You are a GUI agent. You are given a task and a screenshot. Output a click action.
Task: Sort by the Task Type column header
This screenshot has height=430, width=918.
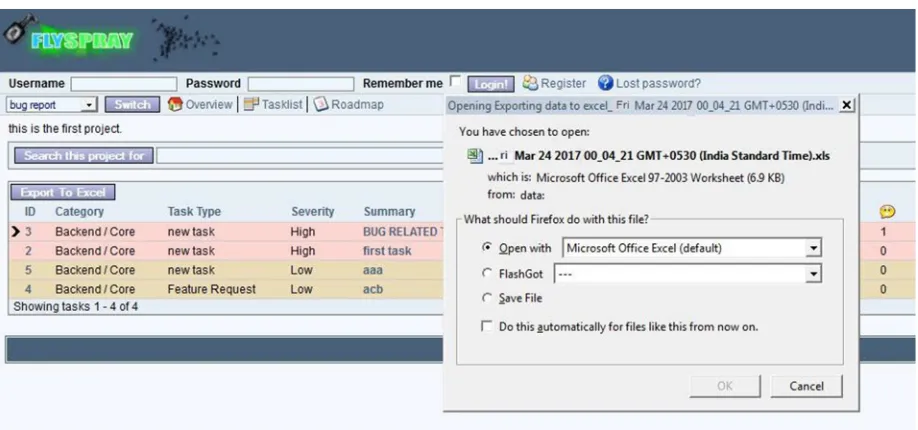(194, 211)
